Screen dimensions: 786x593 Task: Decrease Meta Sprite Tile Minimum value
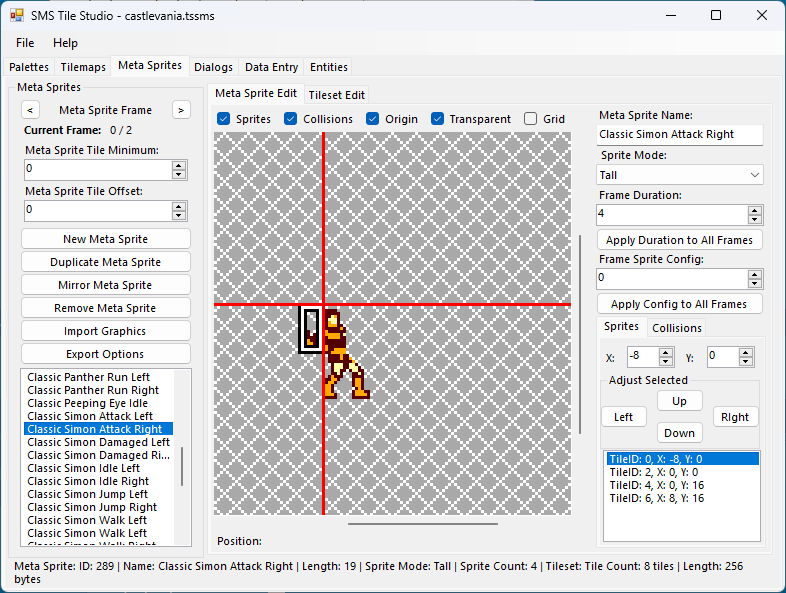179,174
